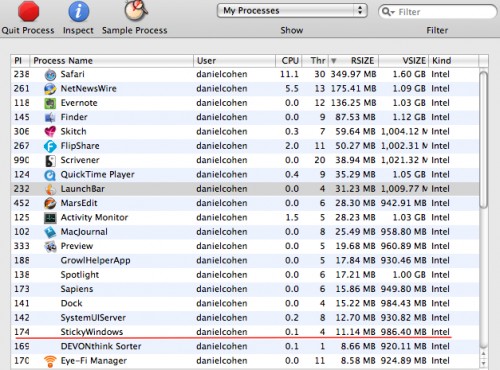Click the MarsEdit icon

[x=50, y=204]
